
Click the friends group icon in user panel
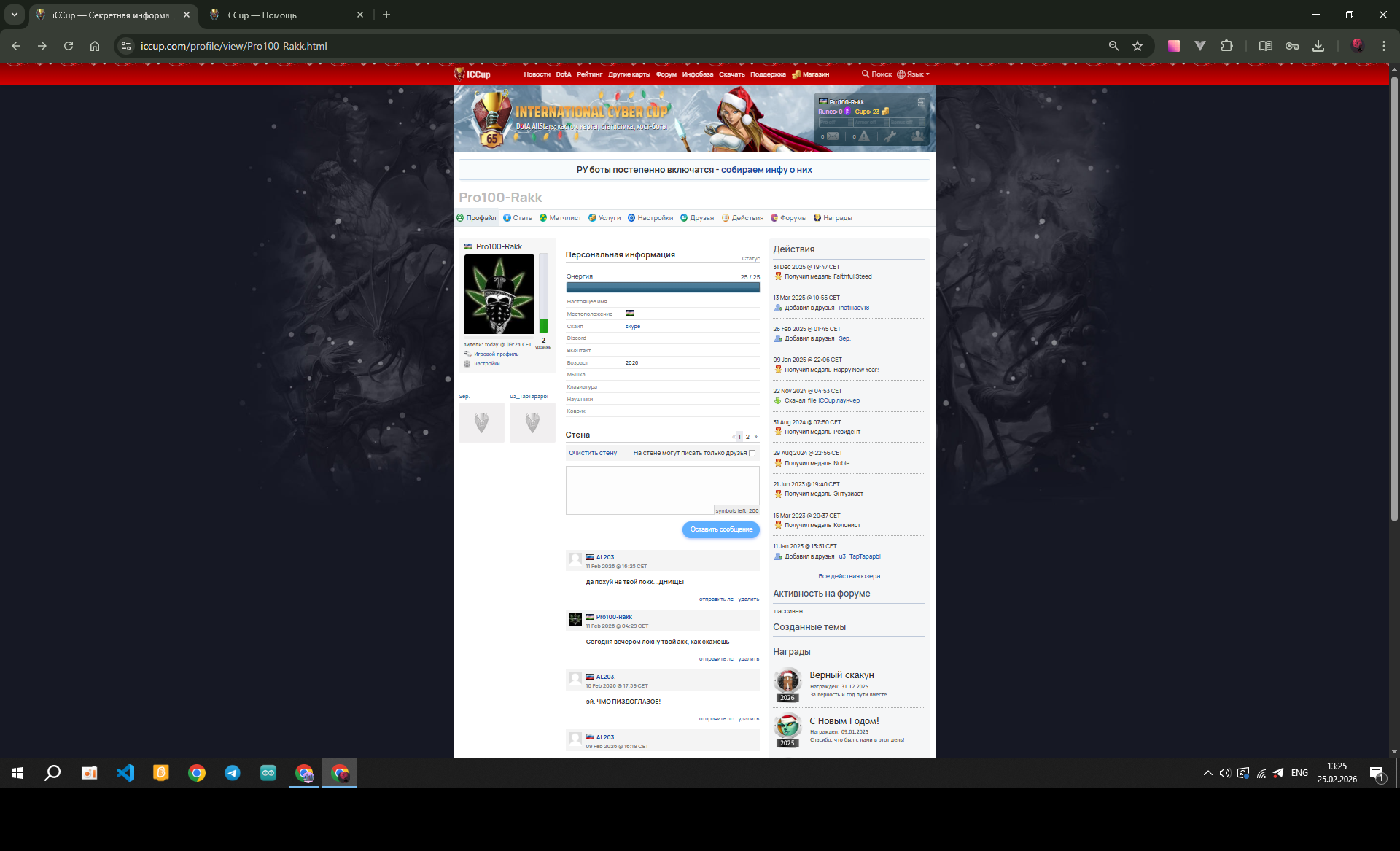pos(918,136)
